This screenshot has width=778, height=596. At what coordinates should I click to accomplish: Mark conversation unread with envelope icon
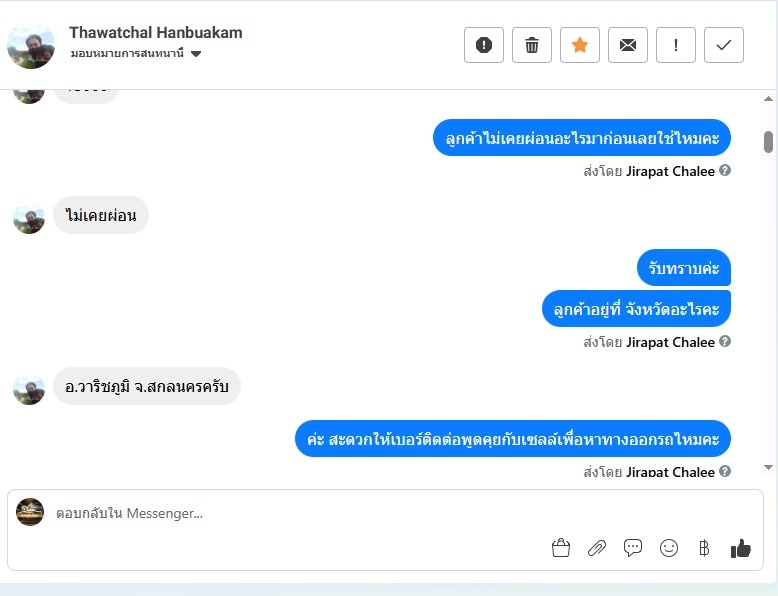(x=628, y=45)
